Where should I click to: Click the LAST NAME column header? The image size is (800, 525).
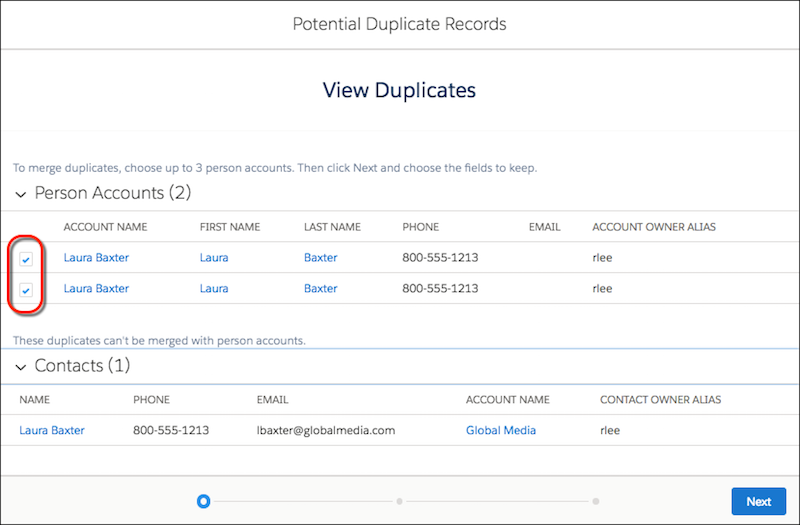332,227
